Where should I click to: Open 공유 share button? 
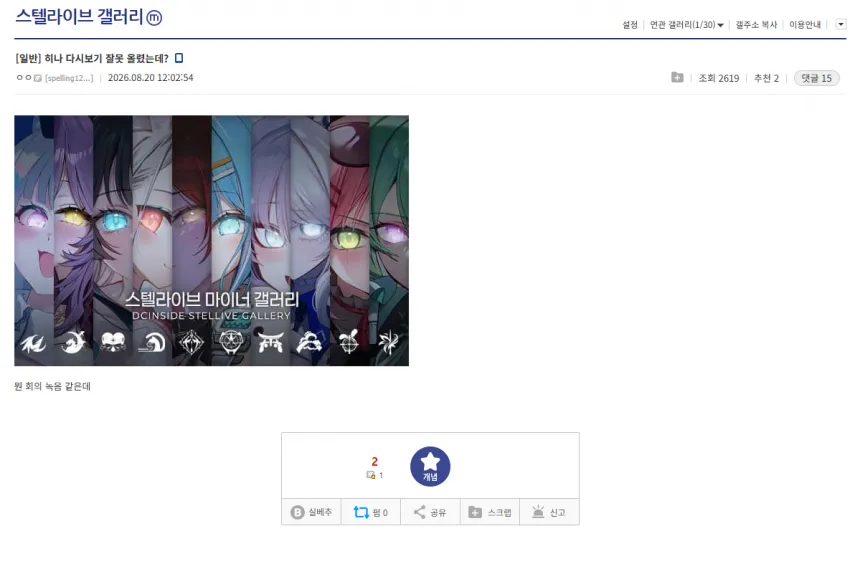coord(430,512)
